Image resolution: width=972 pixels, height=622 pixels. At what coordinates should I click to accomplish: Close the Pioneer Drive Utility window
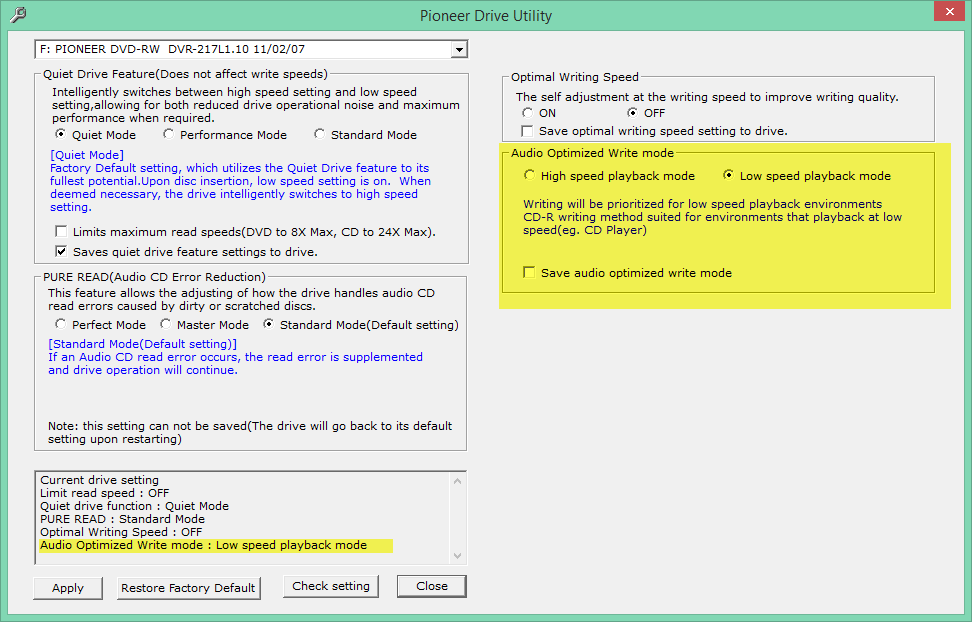(x=950, y=12)
